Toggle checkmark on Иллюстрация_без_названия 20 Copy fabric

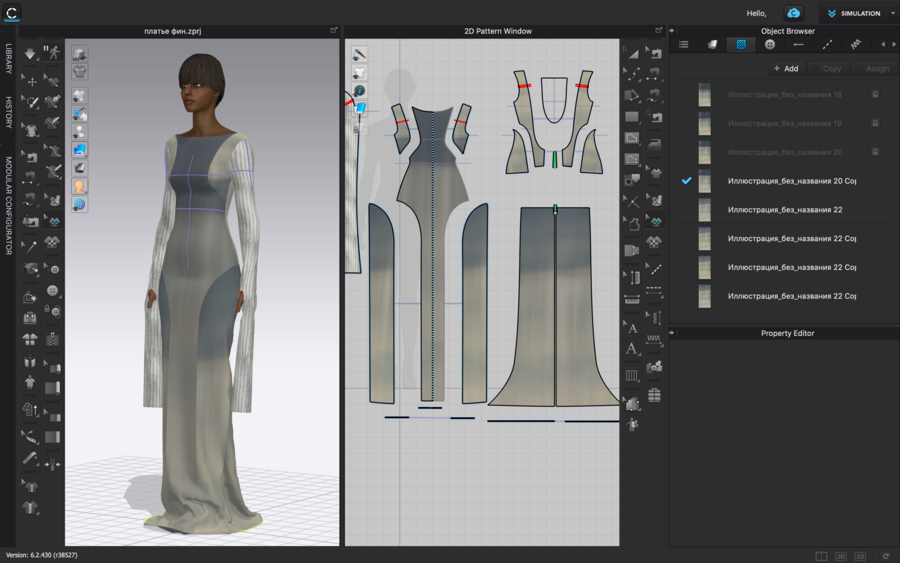(x=686, y=181)
